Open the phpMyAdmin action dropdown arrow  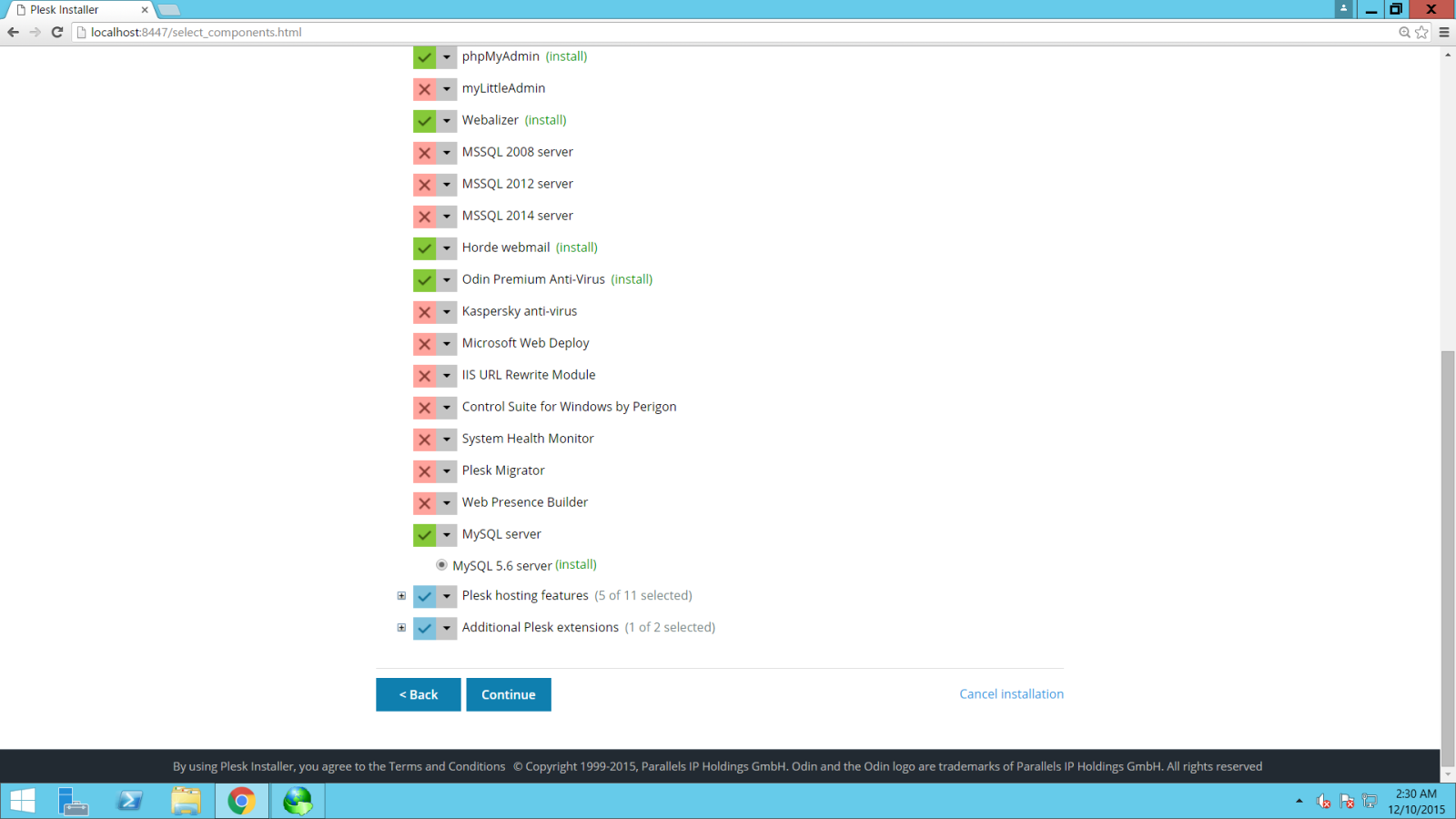[447, 56]
